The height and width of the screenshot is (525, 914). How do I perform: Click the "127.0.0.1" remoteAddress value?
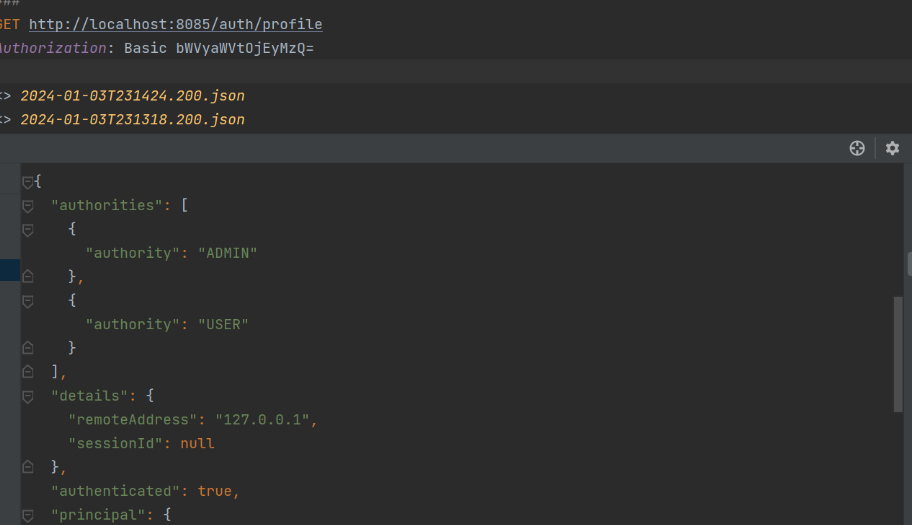coord(262,420)
